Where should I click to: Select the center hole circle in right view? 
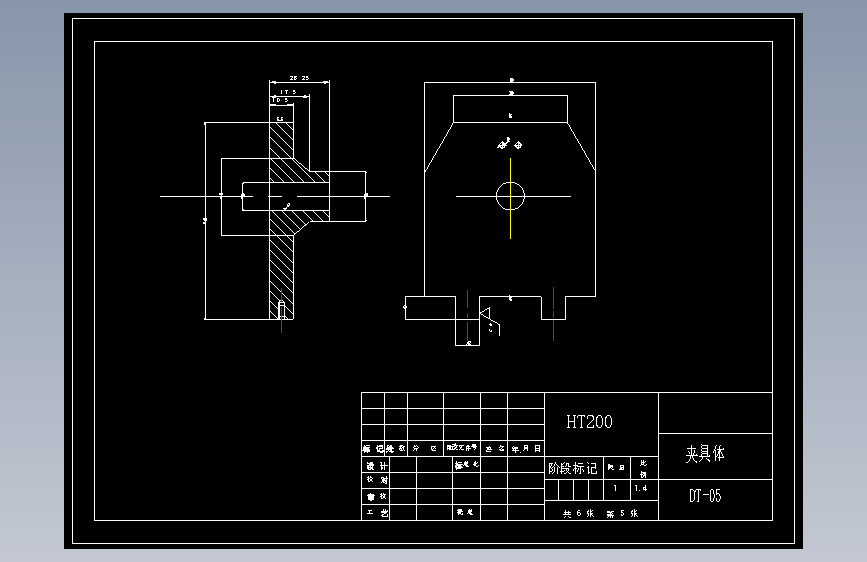click(510, 196)
